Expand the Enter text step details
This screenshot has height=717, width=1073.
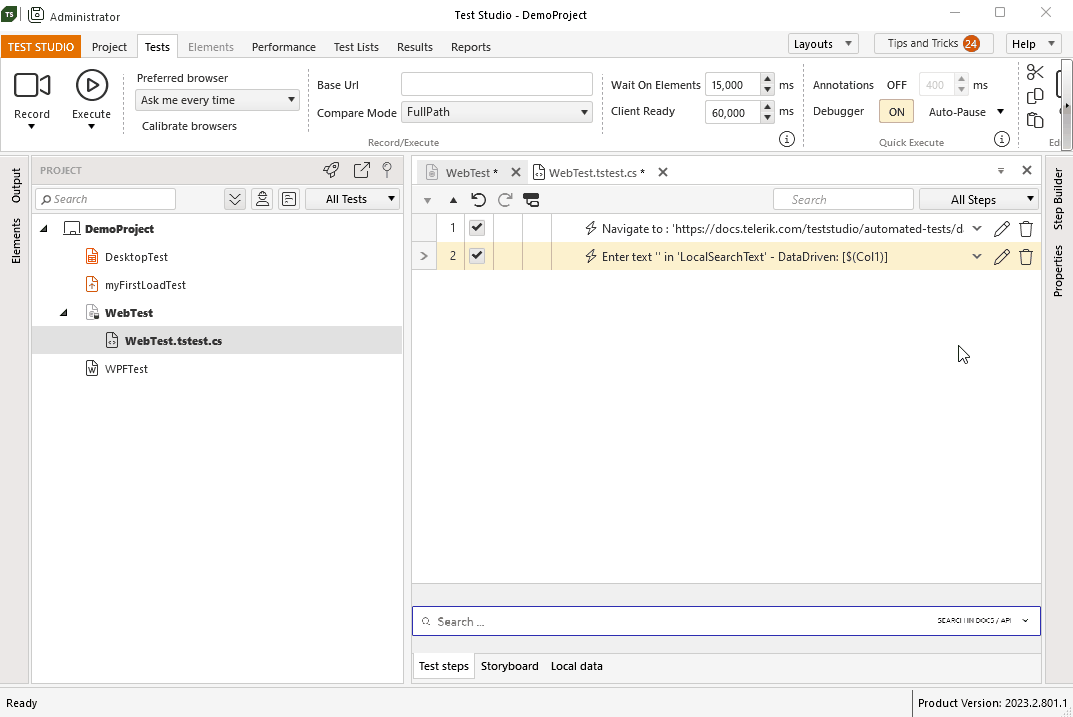click(977, 257)
